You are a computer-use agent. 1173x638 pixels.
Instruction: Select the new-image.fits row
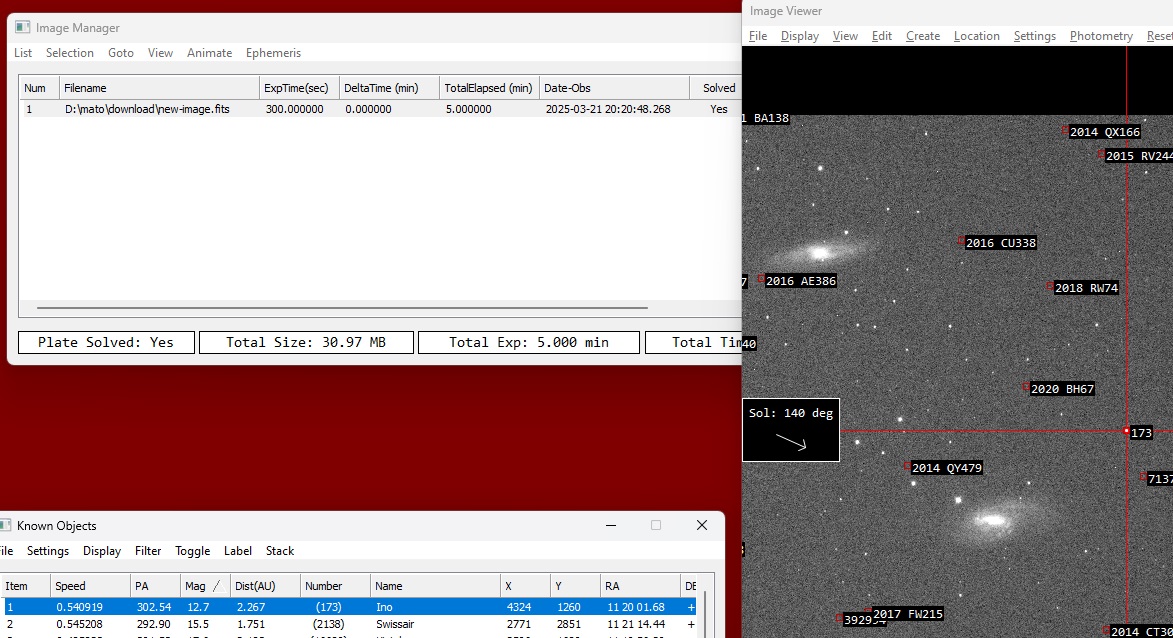pyautogui.click(x=147, y=109)
